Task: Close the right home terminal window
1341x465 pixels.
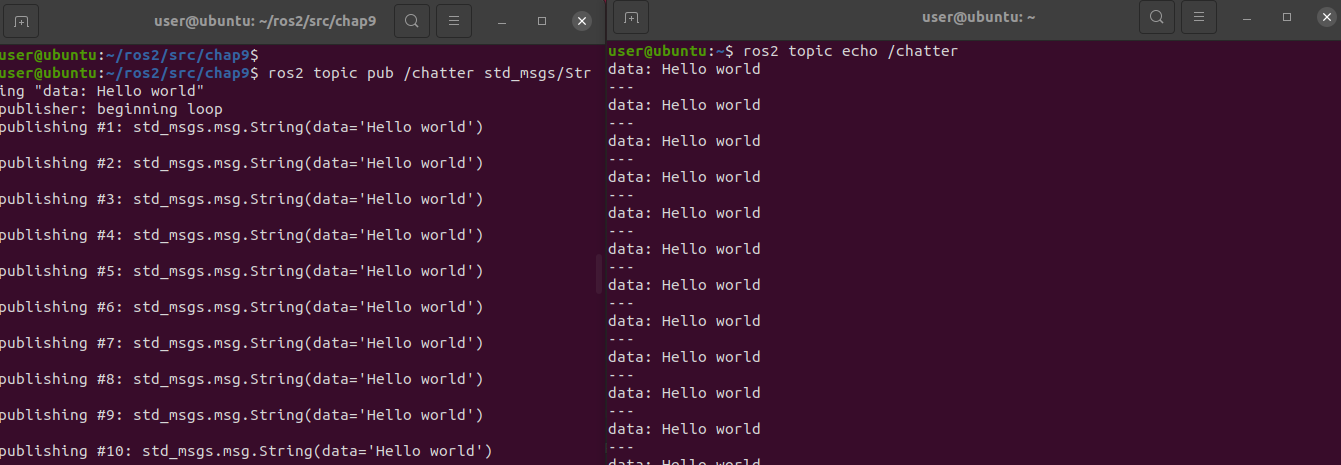Action: (1327, 18)
